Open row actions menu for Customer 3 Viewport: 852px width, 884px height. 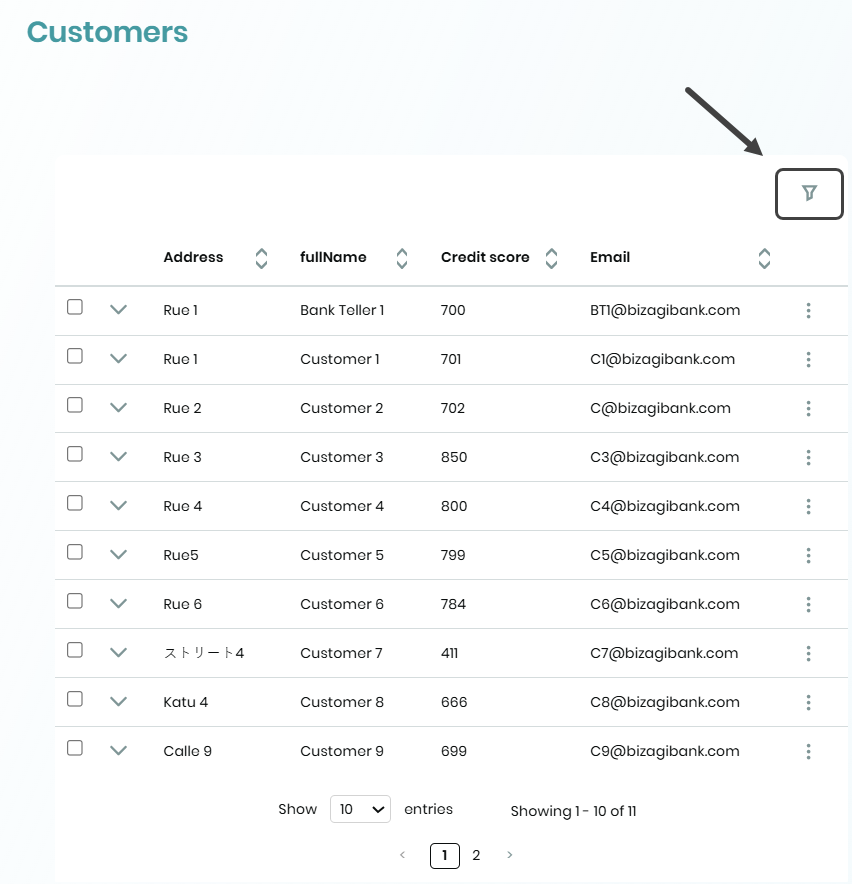808,457
